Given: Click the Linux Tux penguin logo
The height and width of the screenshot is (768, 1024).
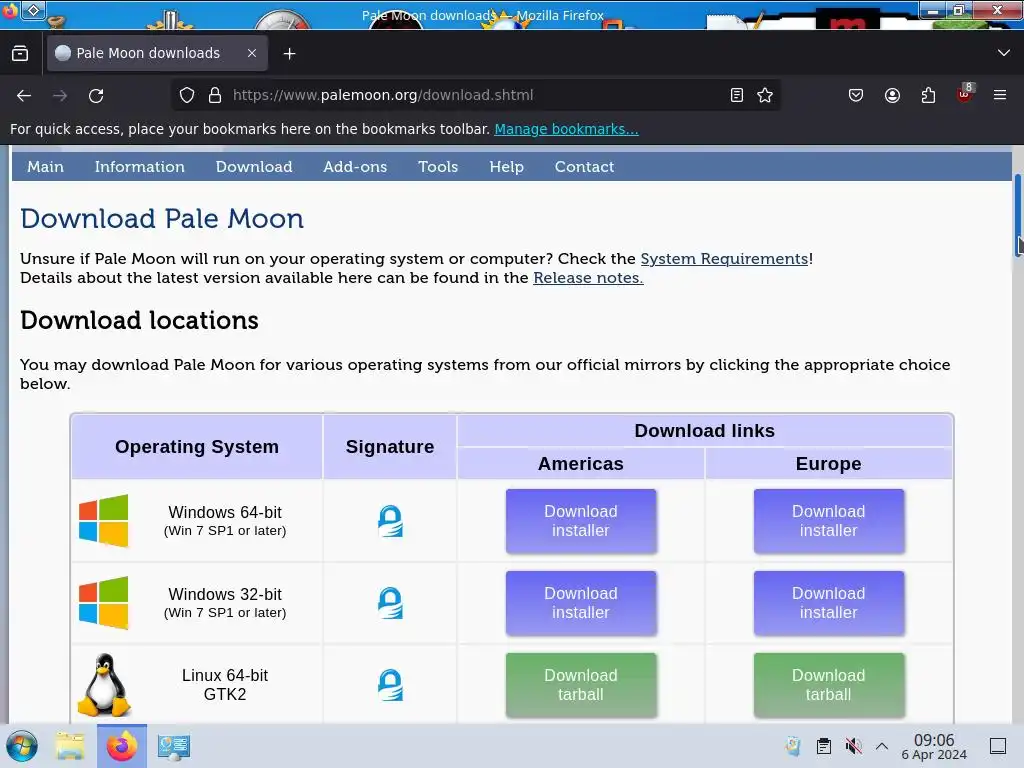Looking at the screenshot, I should 104,685.
